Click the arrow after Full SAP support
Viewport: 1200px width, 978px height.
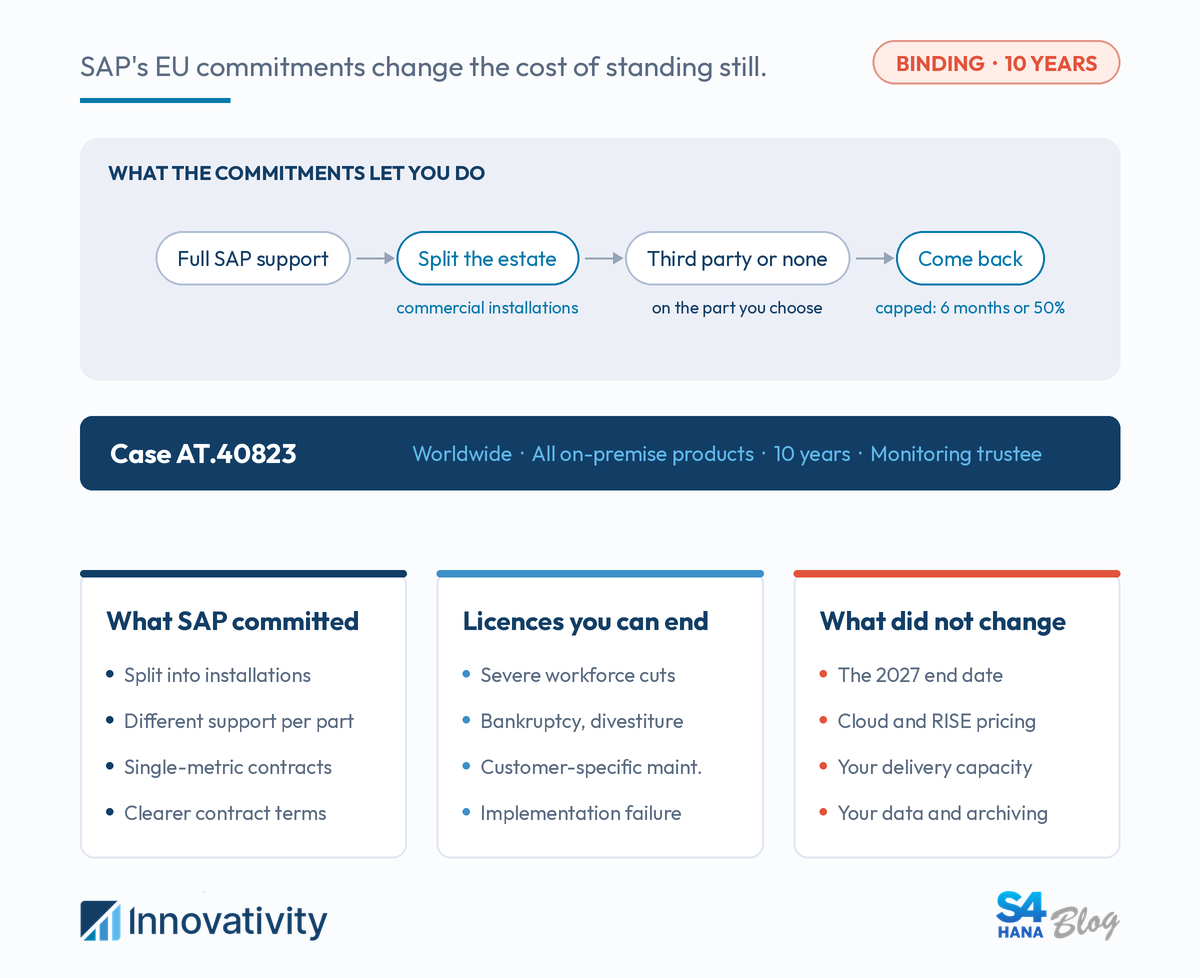pos(375,259)
